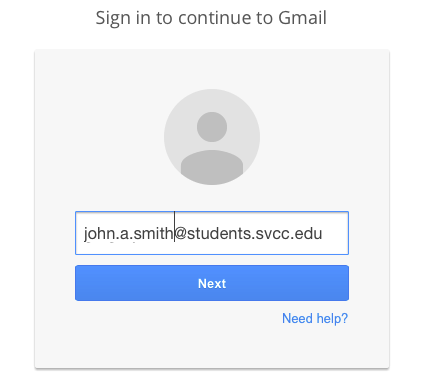Click the @ symbol in the email address
Screen dimensions: 423x384
point(180,233)
